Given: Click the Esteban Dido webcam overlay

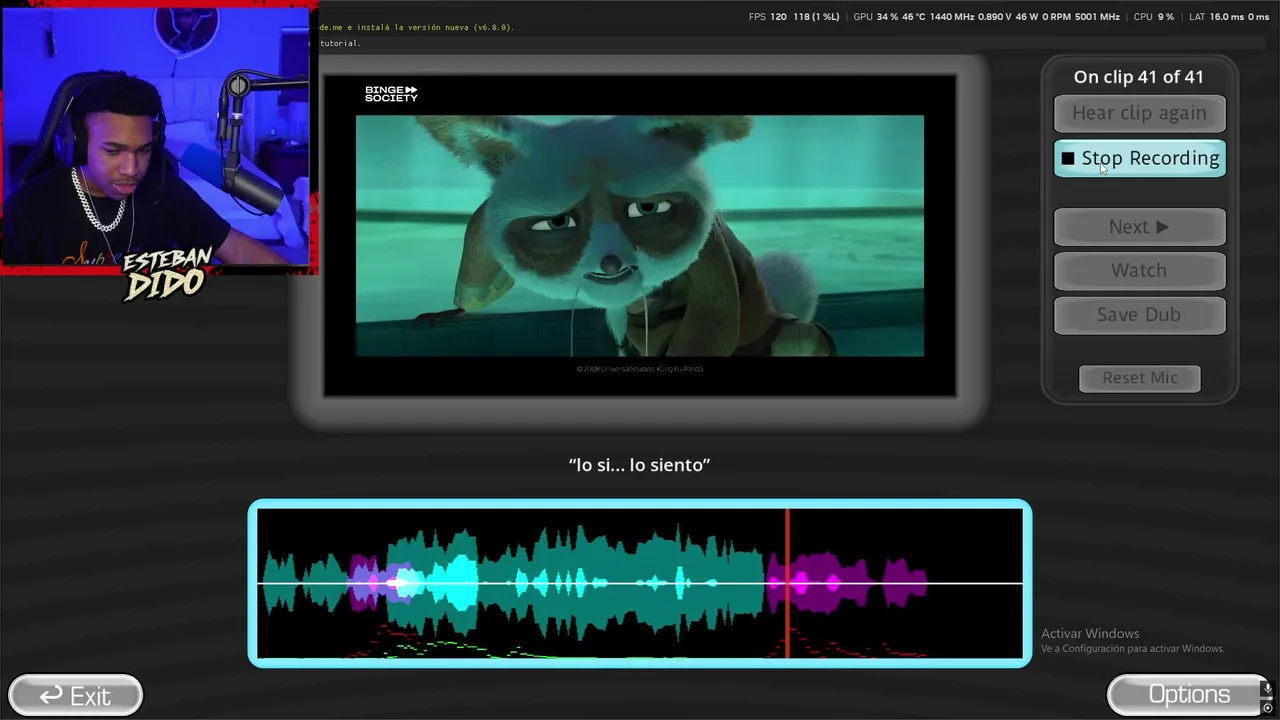Looking at the screenshot, I should pos(158,138).
